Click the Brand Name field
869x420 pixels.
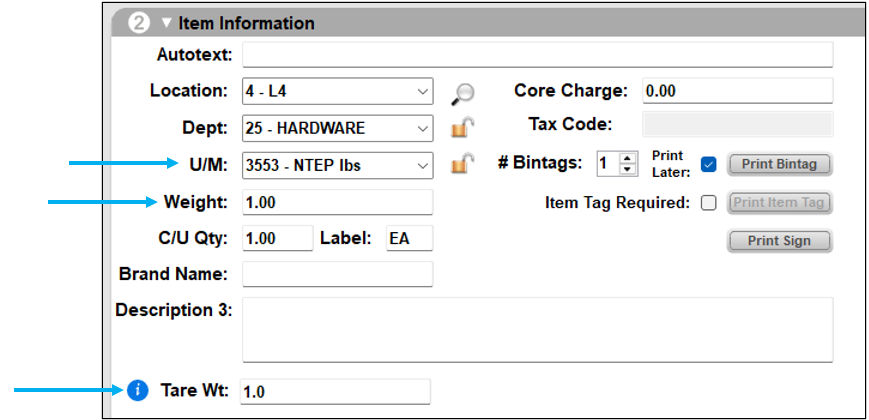(x=337, y=274)
